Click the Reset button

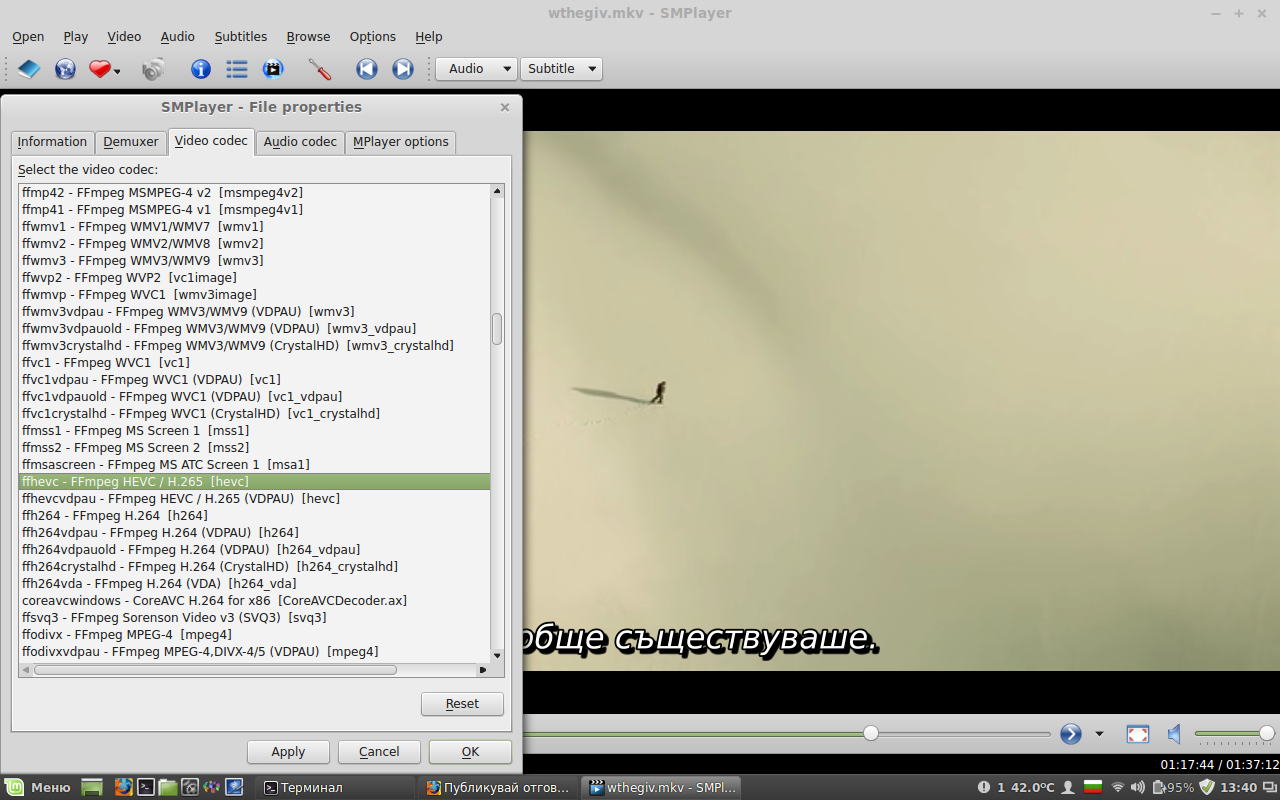coord(462,704)
